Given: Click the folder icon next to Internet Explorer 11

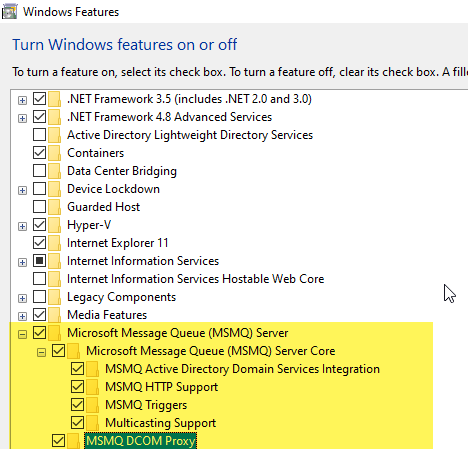Looking at the screenshot, I should (x=55, y=243).
